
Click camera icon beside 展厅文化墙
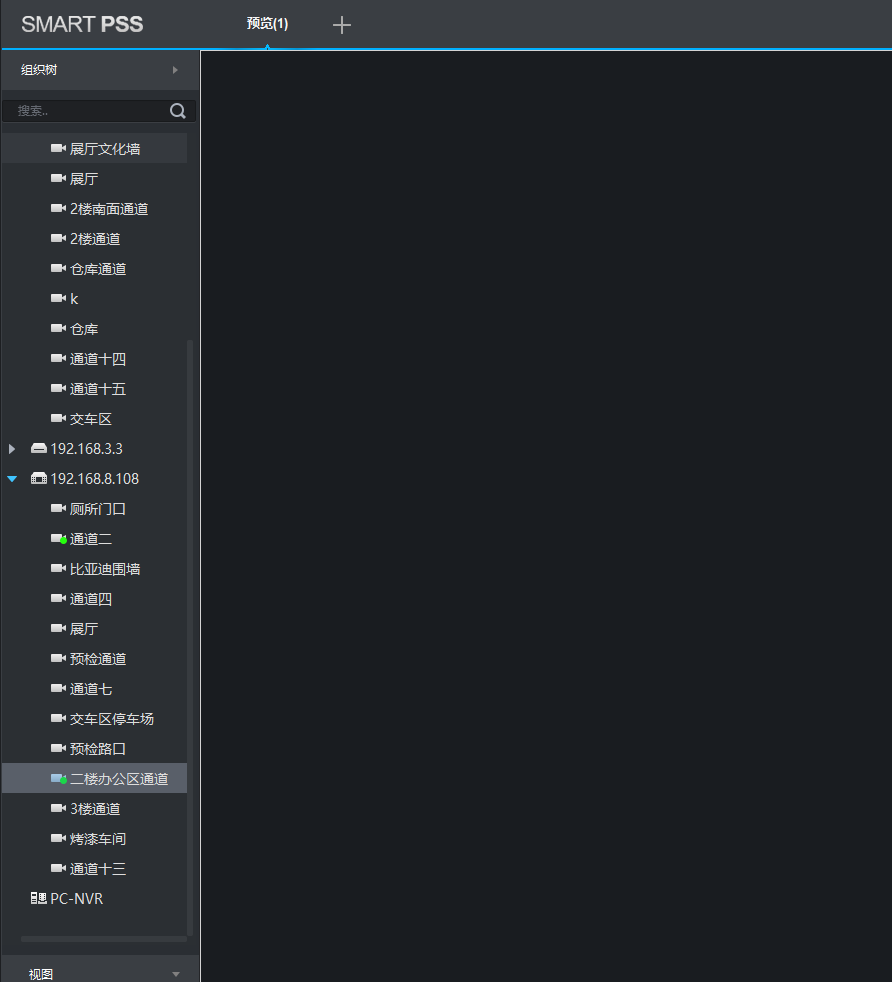[58, 148]
